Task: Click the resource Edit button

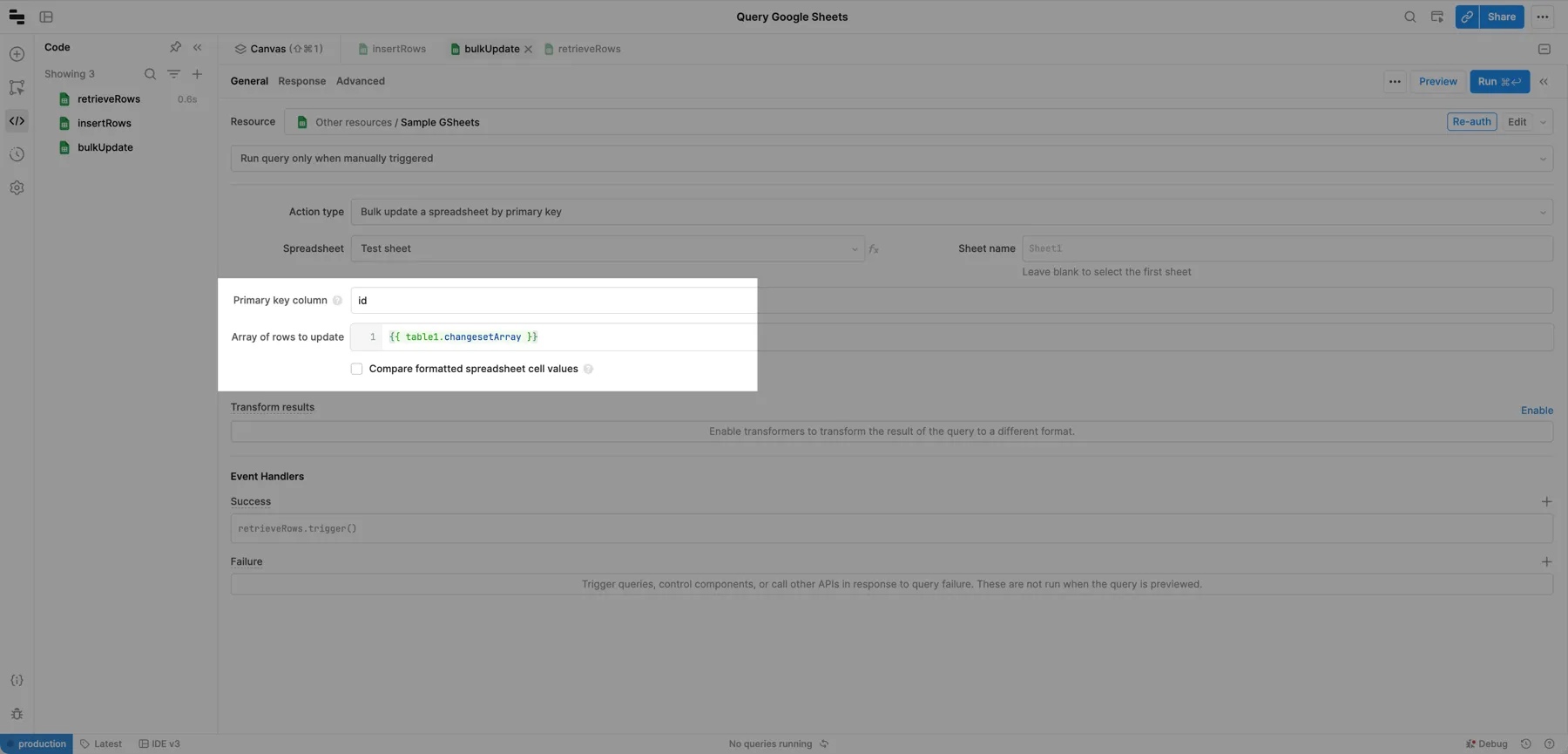Action: click(1517, 122)
